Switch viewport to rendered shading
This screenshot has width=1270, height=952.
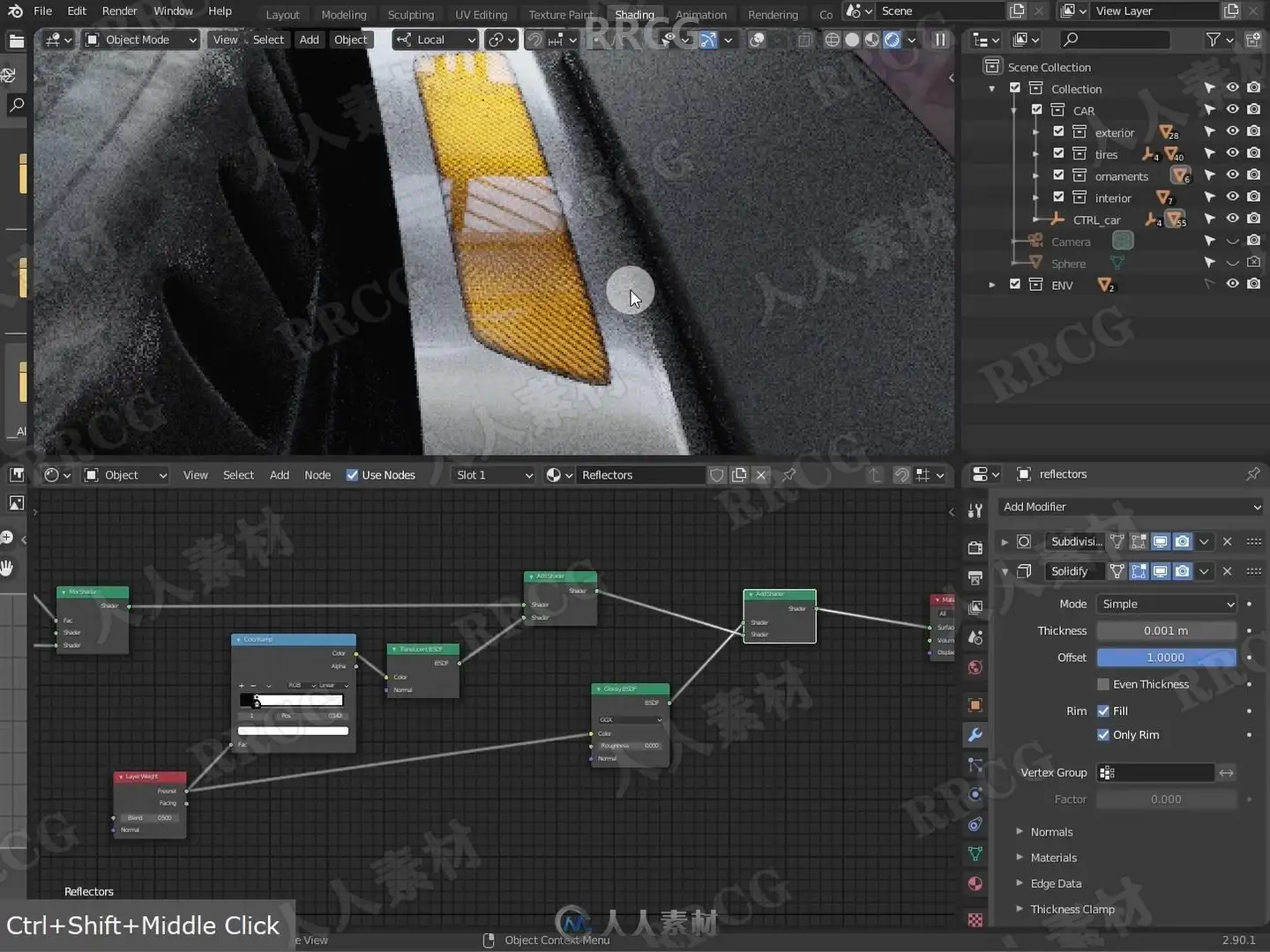pos(893,40)
